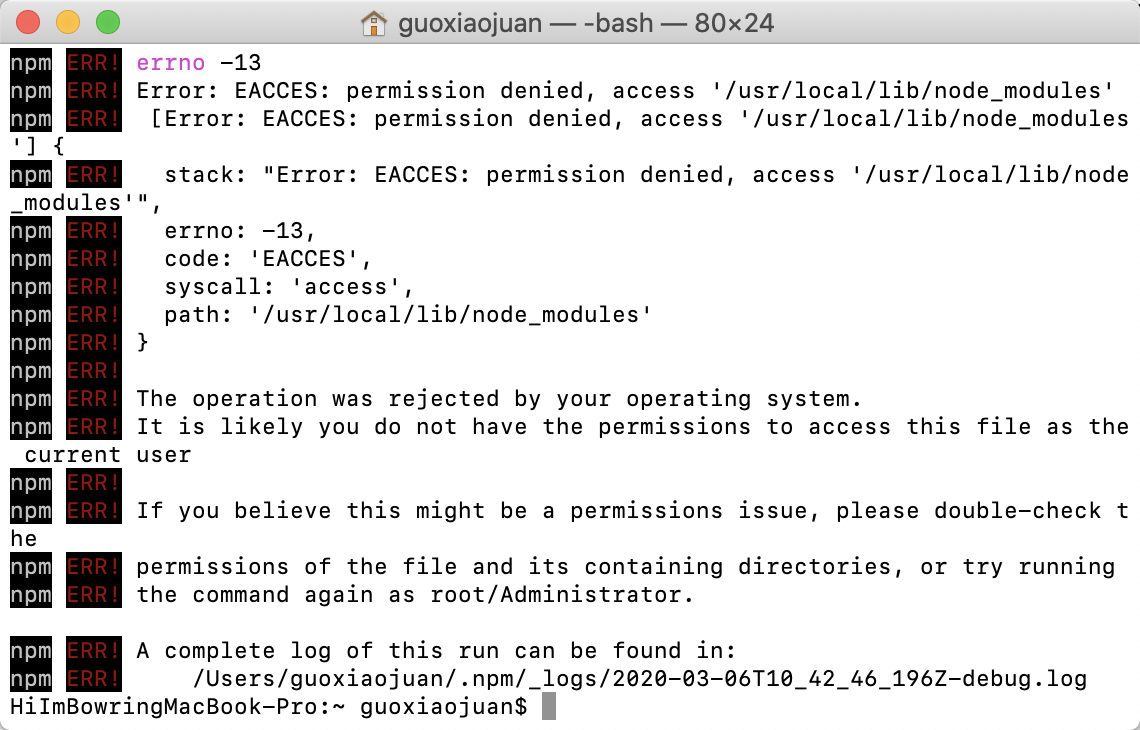Click the path: '/usr/local/lib/node_modules' line

coord(408,315)
